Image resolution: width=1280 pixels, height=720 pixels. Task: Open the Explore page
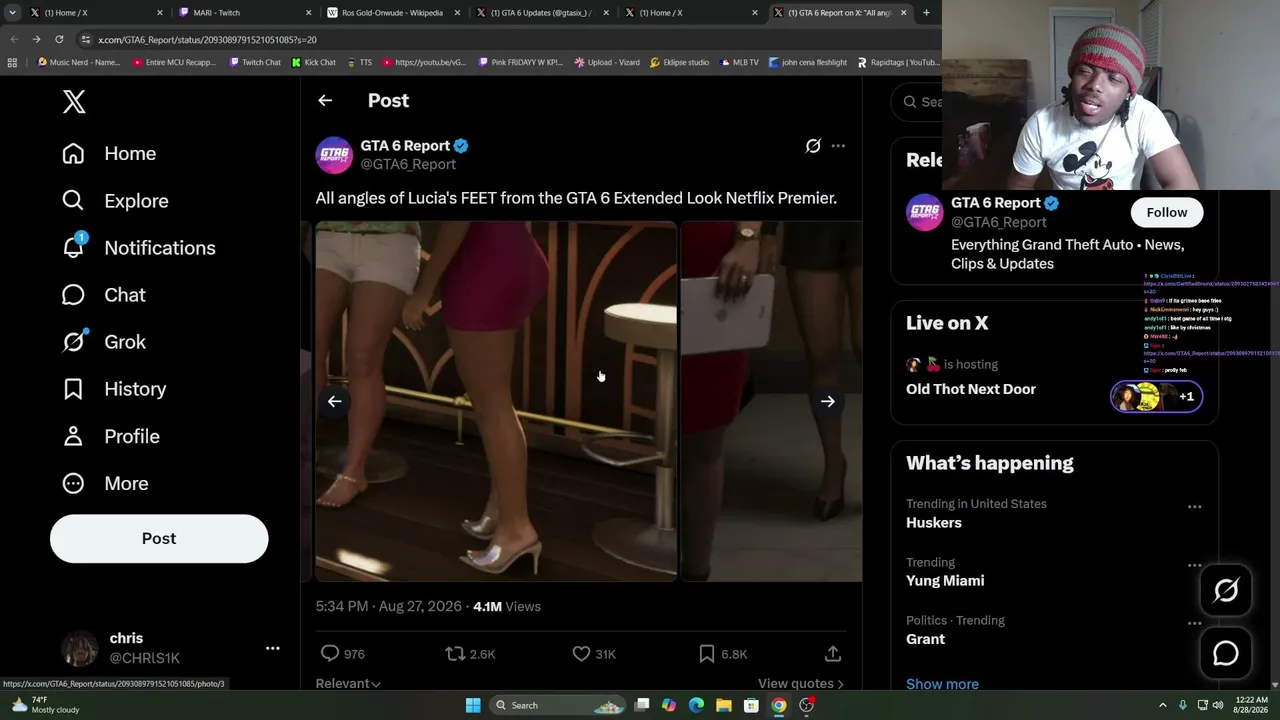115,200
